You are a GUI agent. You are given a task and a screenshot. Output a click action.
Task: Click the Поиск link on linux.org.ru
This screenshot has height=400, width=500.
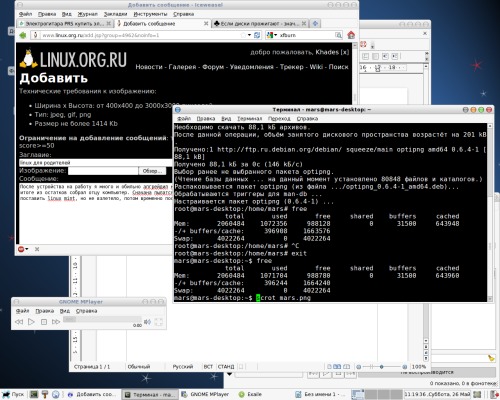point(338,67)
